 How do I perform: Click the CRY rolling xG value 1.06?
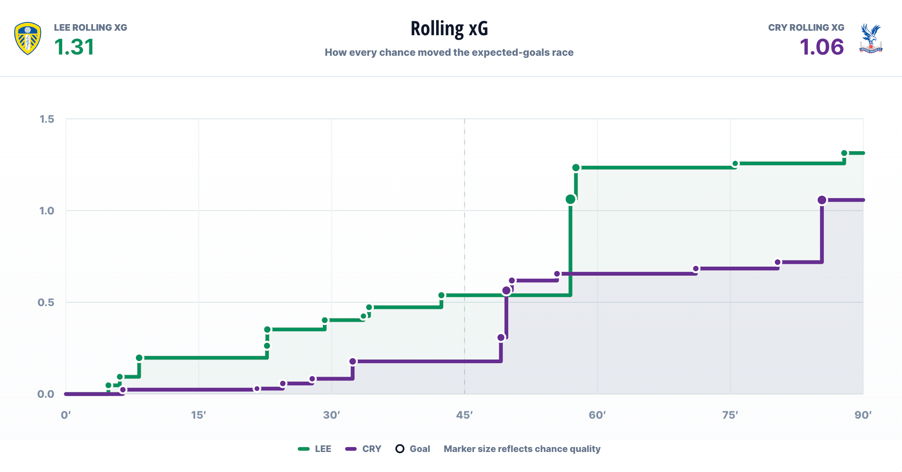pos(821,47)
